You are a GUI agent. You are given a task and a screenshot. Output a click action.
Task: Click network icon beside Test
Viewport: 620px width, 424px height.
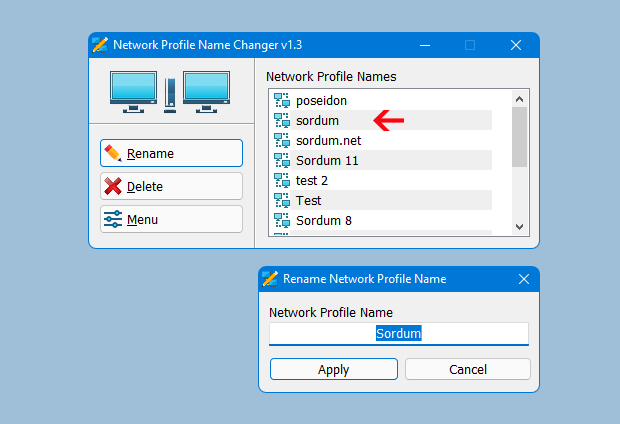click(282, 200)
